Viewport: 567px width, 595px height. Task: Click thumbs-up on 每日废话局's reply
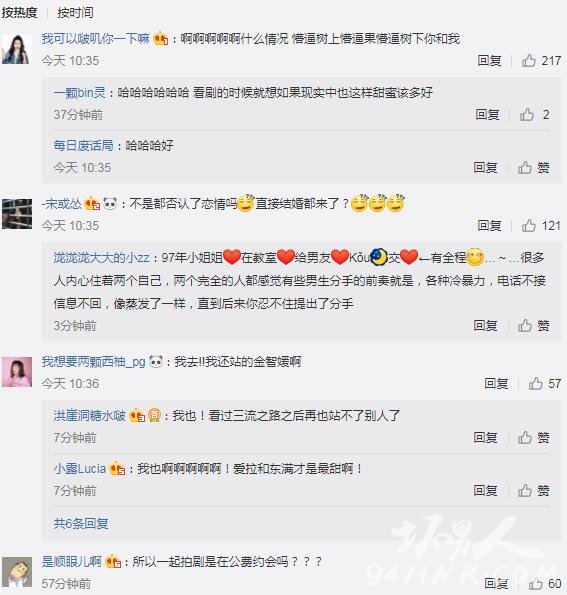pyautogui.click(x=534, y=168)
